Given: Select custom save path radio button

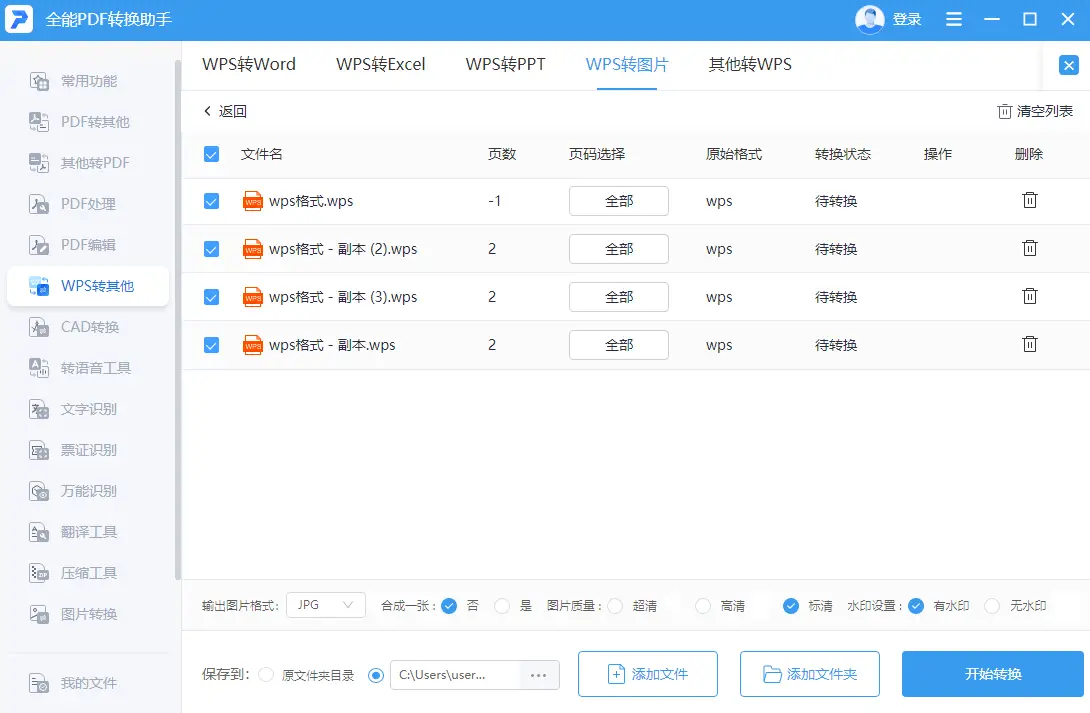Looking at the screenshot, I should 376,675.
